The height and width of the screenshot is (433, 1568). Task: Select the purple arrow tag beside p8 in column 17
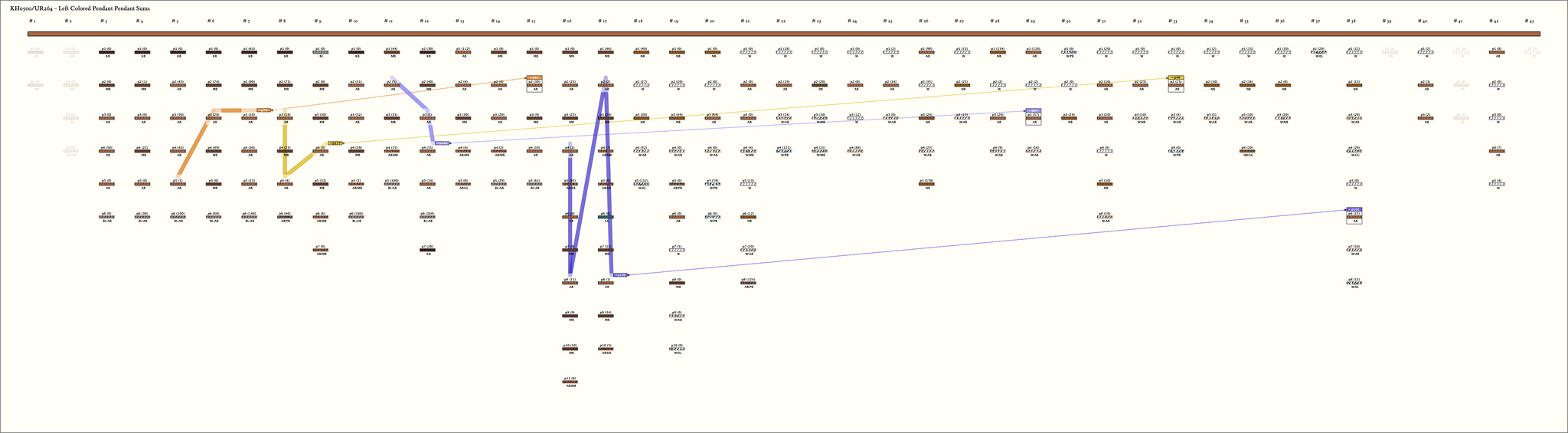pos(620,274)
